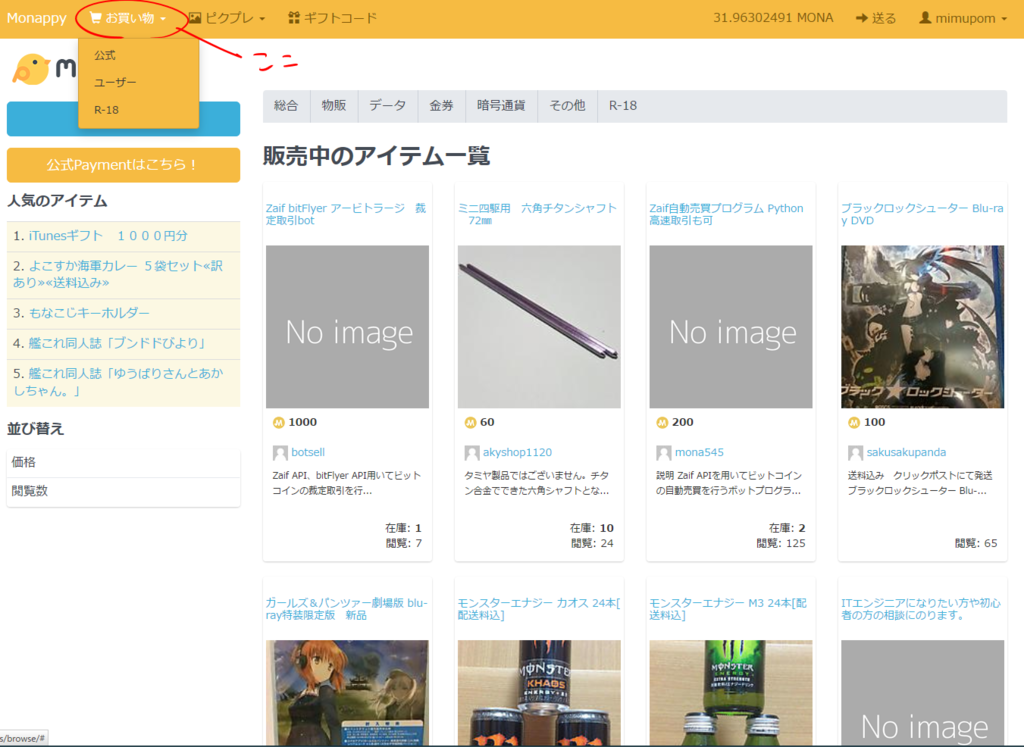The image size is (1024, 747).
Task: Click the Black Rock Shooter cover thumbnail
Action: point(922,326)
